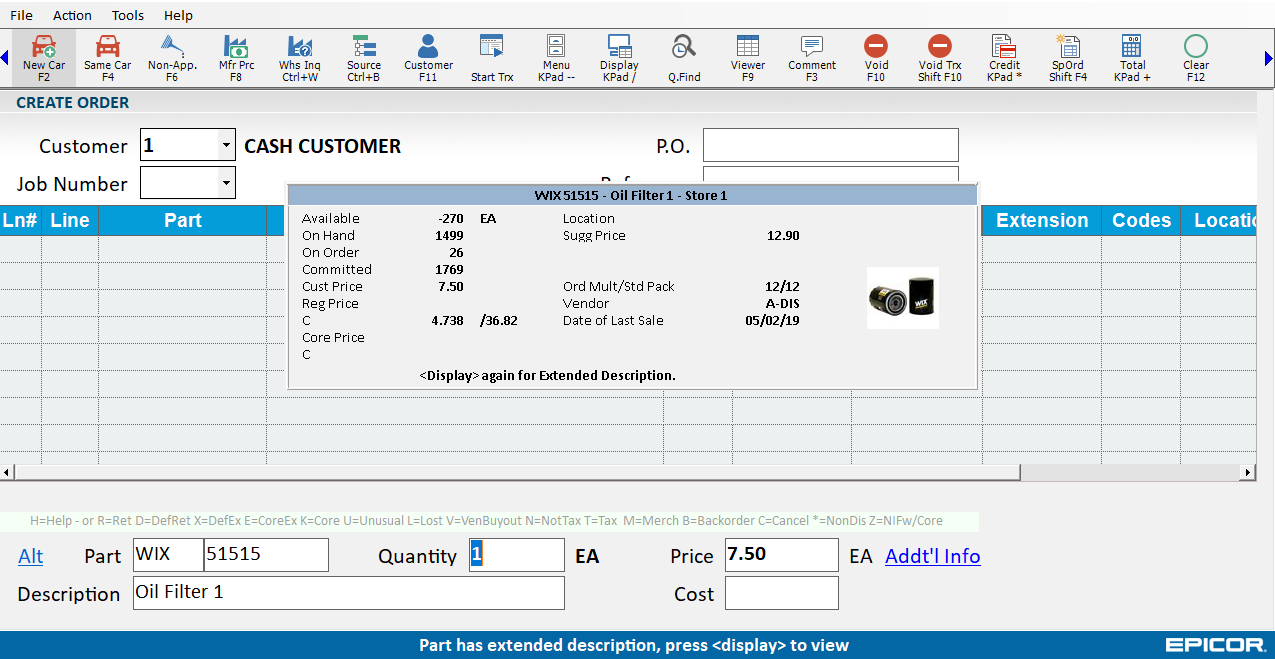
Task: Open the Addt'l Info link
Action: [932, 556]
